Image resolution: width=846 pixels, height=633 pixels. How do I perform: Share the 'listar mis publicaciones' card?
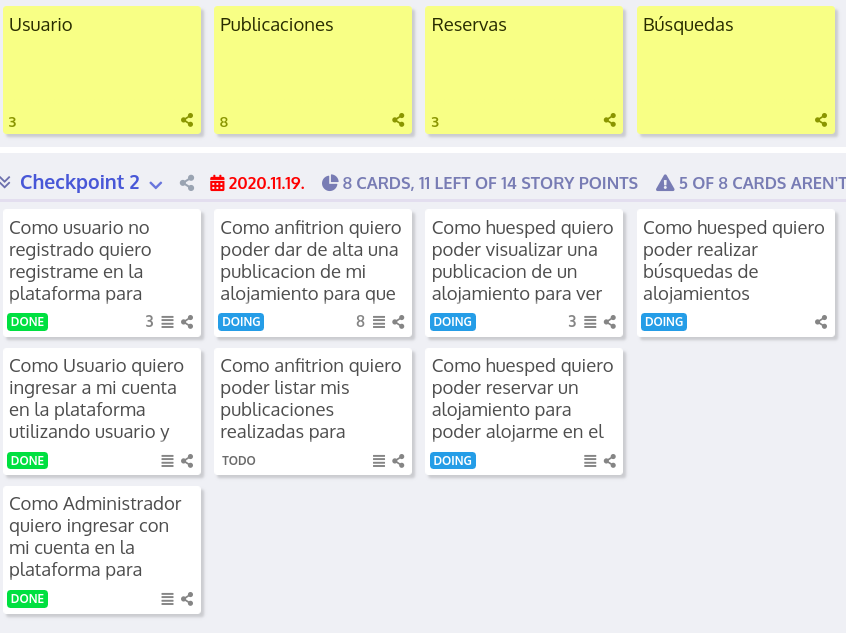(398, 461)
